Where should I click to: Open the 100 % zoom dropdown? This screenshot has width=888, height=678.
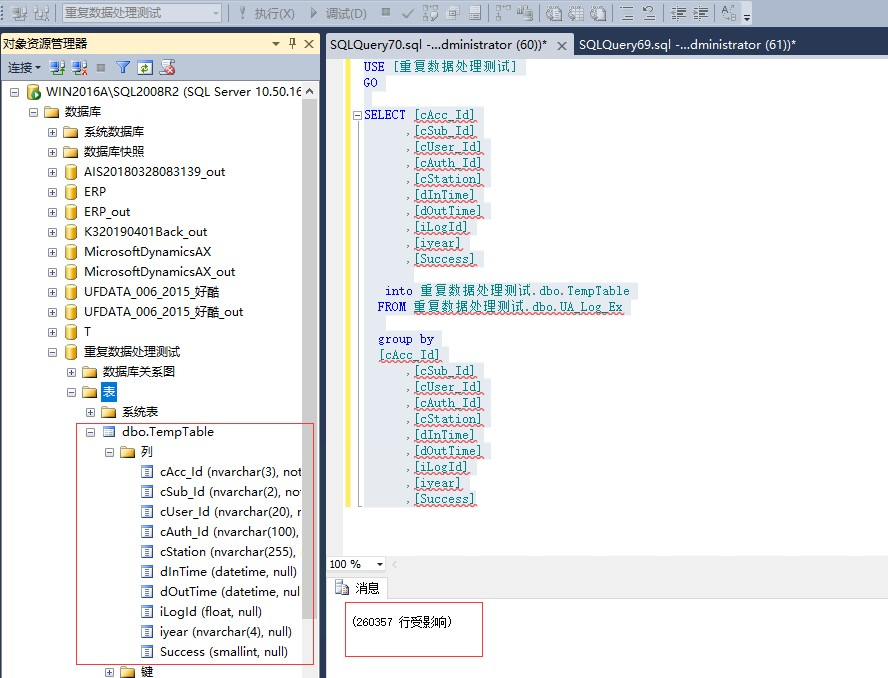[380, 564]
